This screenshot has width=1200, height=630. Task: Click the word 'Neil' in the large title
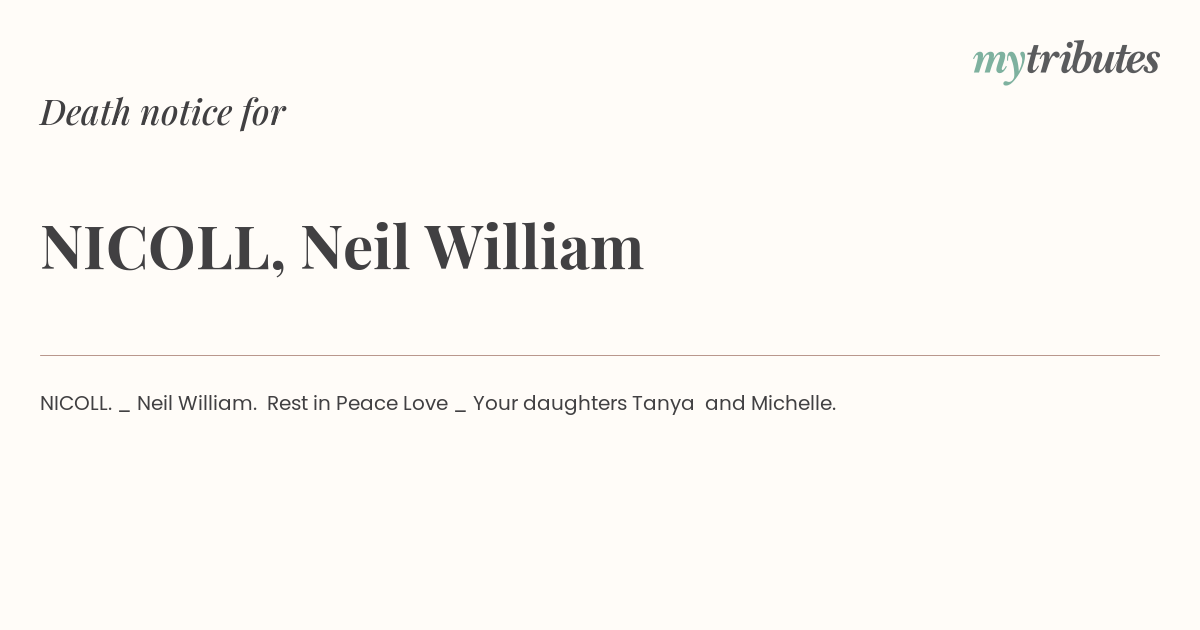(x=356, y=246)
